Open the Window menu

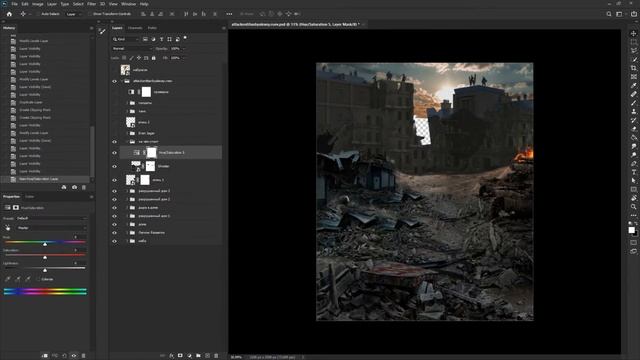point(128,4)
